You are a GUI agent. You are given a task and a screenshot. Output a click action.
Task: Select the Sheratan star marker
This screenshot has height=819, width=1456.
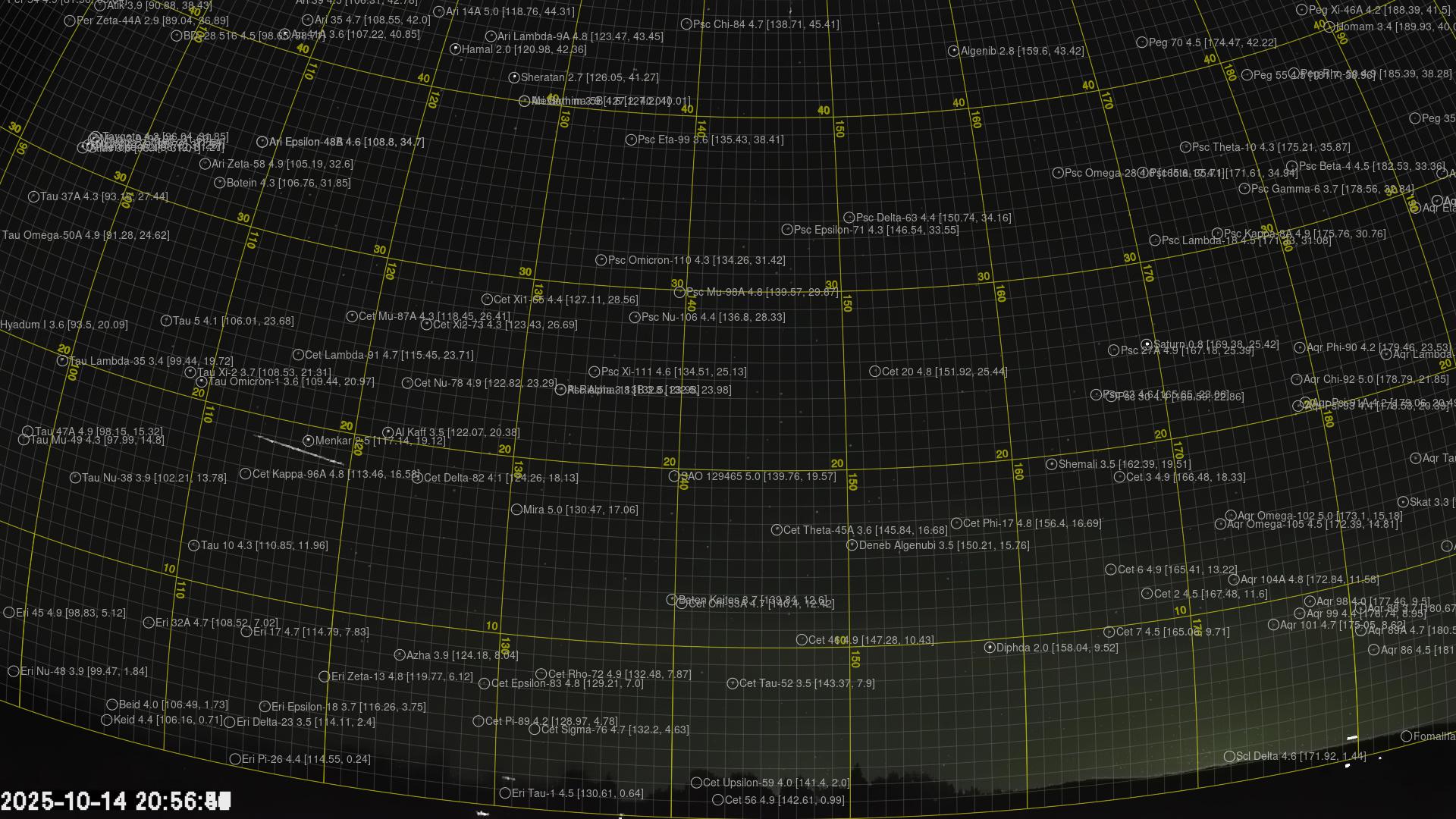[514, 77]
